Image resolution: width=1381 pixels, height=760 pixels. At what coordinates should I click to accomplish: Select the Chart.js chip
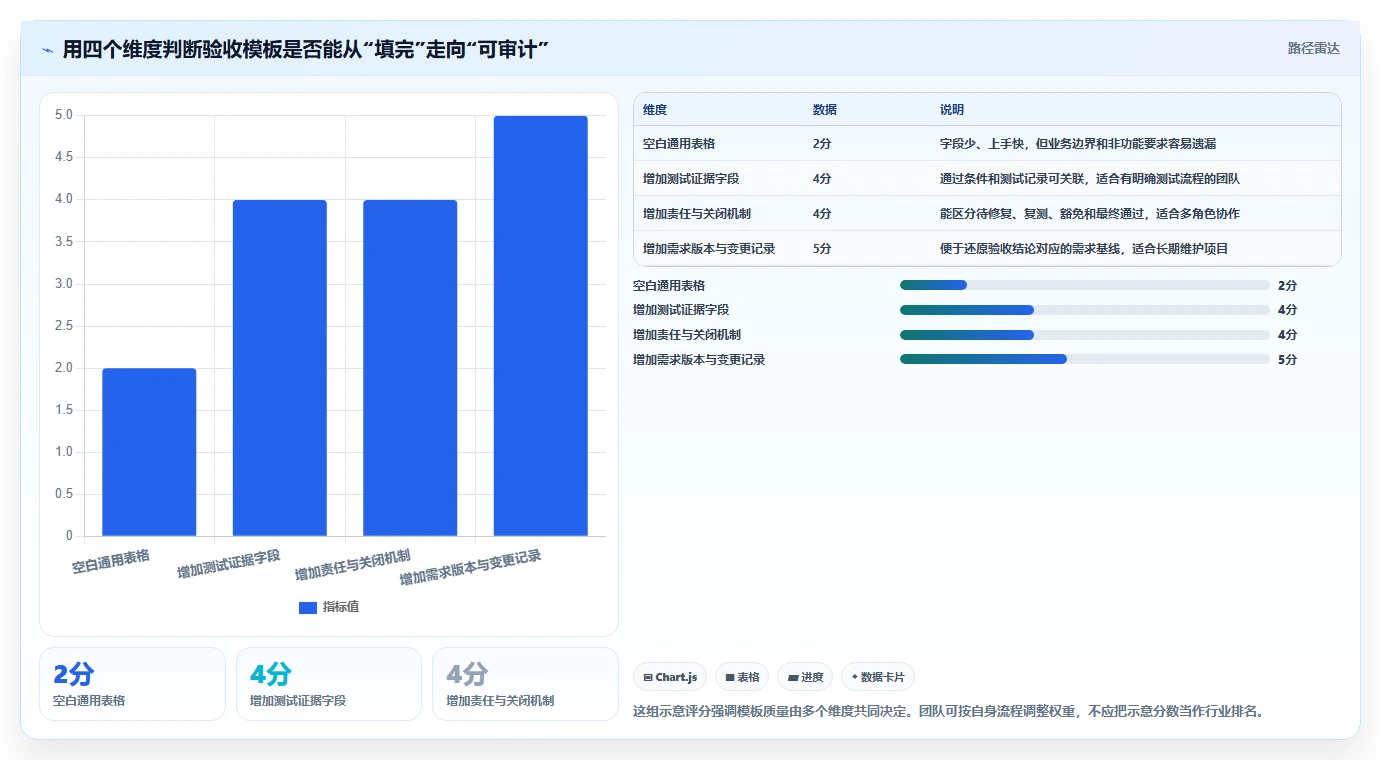coord(670,677)
